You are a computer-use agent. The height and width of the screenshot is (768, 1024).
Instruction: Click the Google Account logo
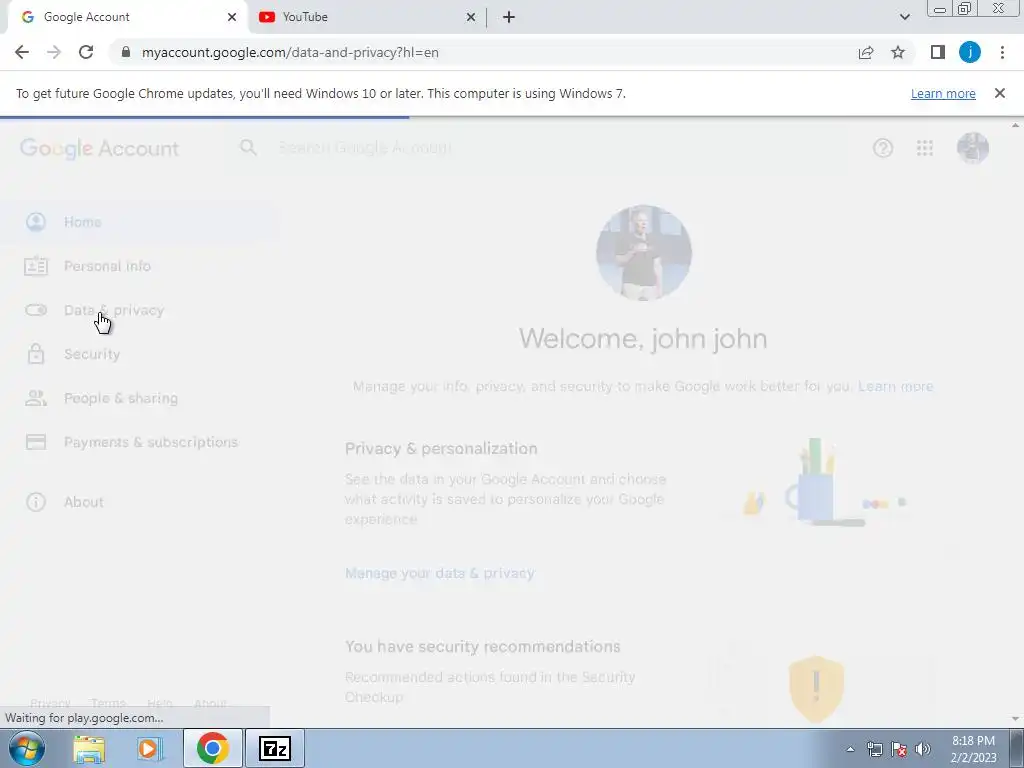click(99, 148)
